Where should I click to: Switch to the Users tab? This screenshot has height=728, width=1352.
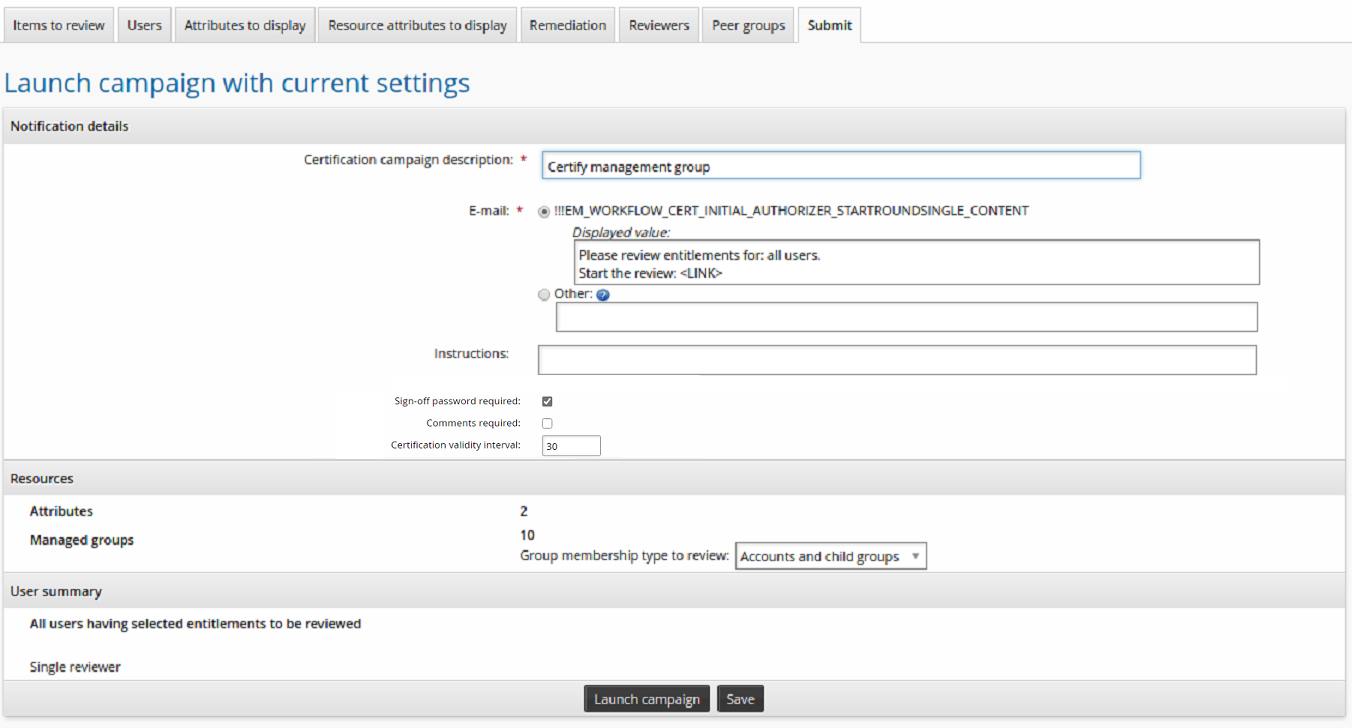(x=144, y=25)
